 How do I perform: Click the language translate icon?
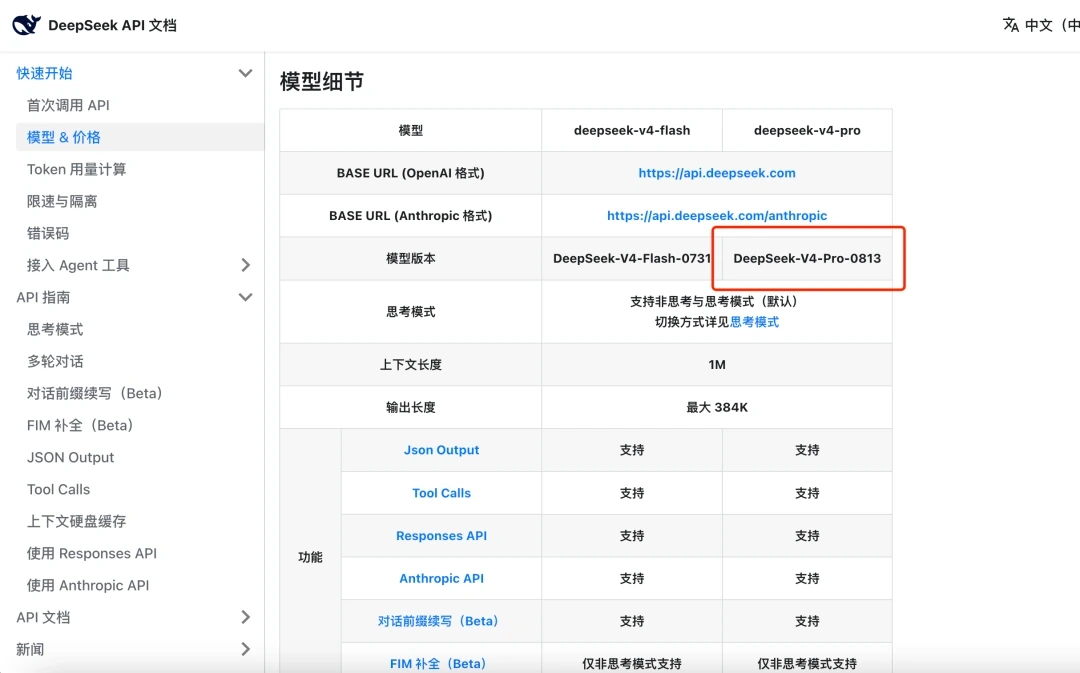1010,25
